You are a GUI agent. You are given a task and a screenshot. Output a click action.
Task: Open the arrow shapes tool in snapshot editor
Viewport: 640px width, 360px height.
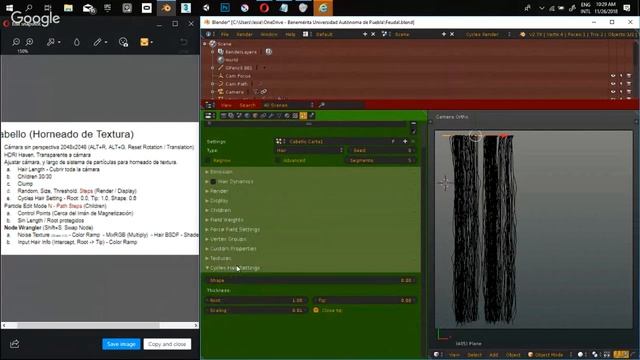pos(51,42)
